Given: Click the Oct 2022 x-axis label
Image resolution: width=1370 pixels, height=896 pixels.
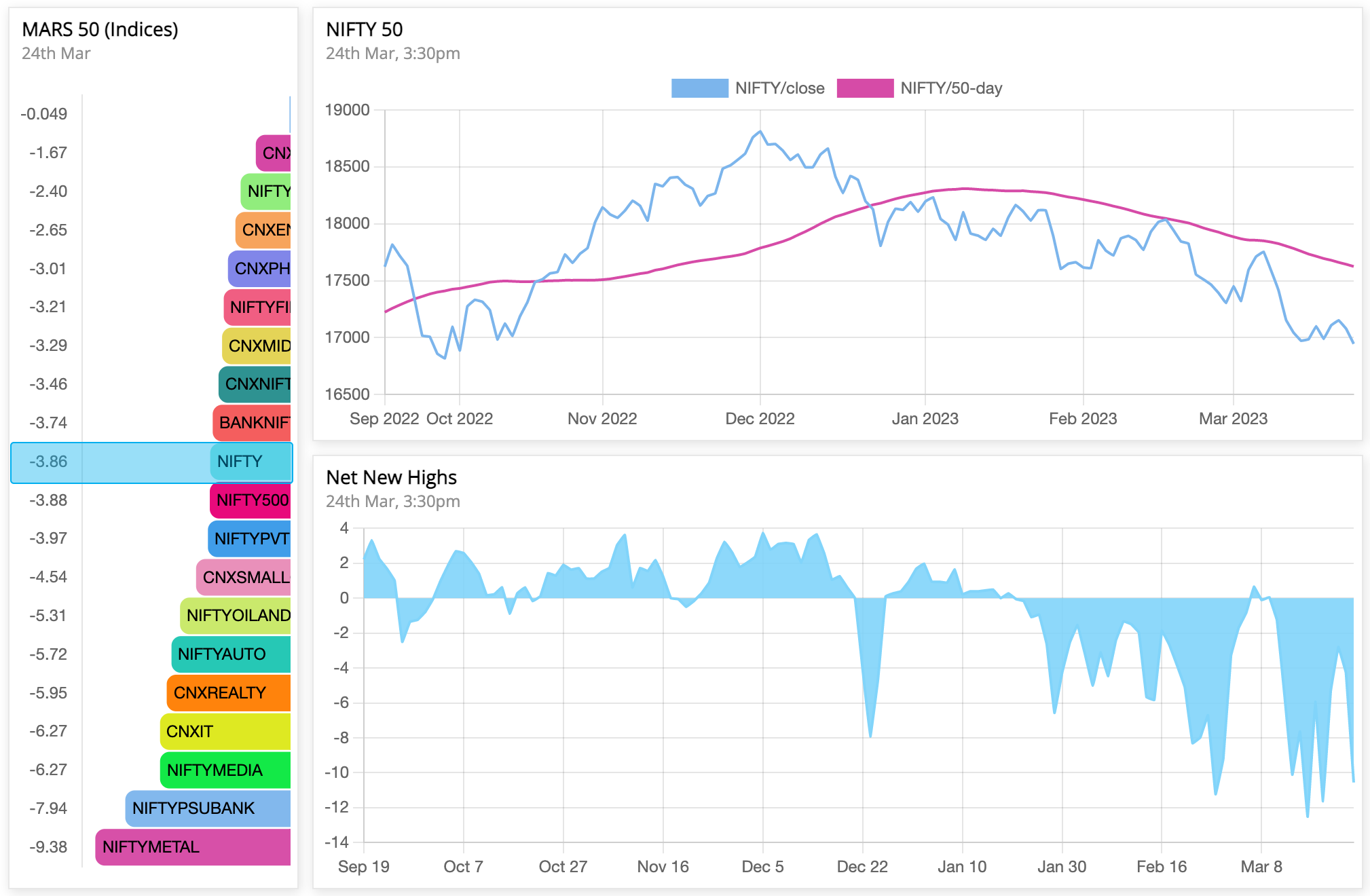Looking at the screenshot, I should point(460,419).
